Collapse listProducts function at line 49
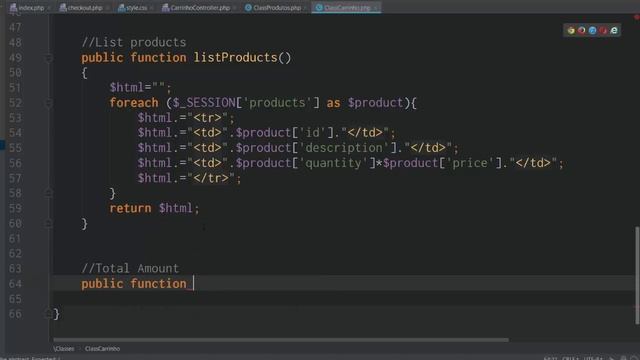The width and height of the screenshot is (640, 360). (49, 58)
